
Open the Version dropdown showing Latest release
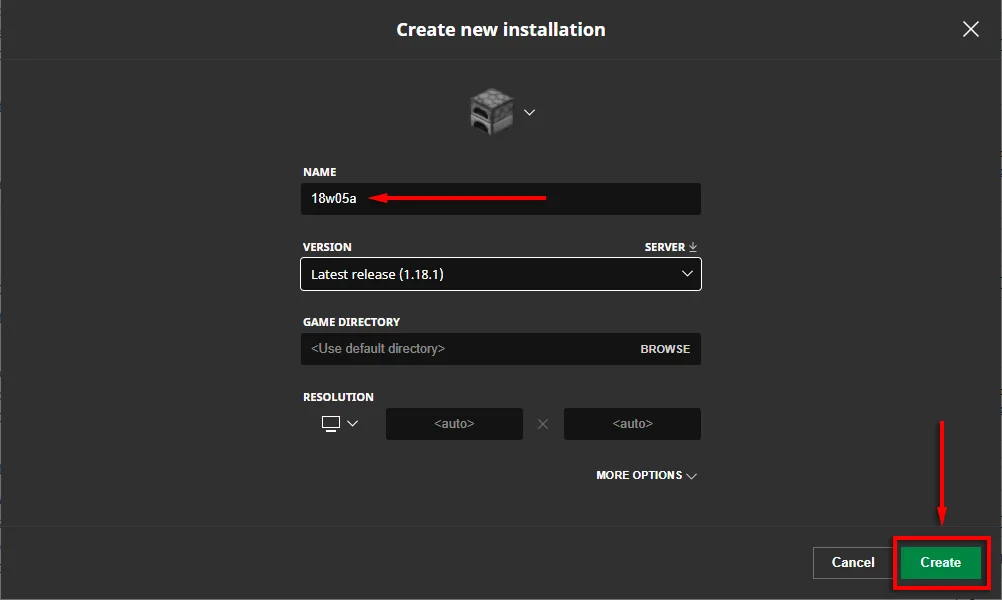501,274
